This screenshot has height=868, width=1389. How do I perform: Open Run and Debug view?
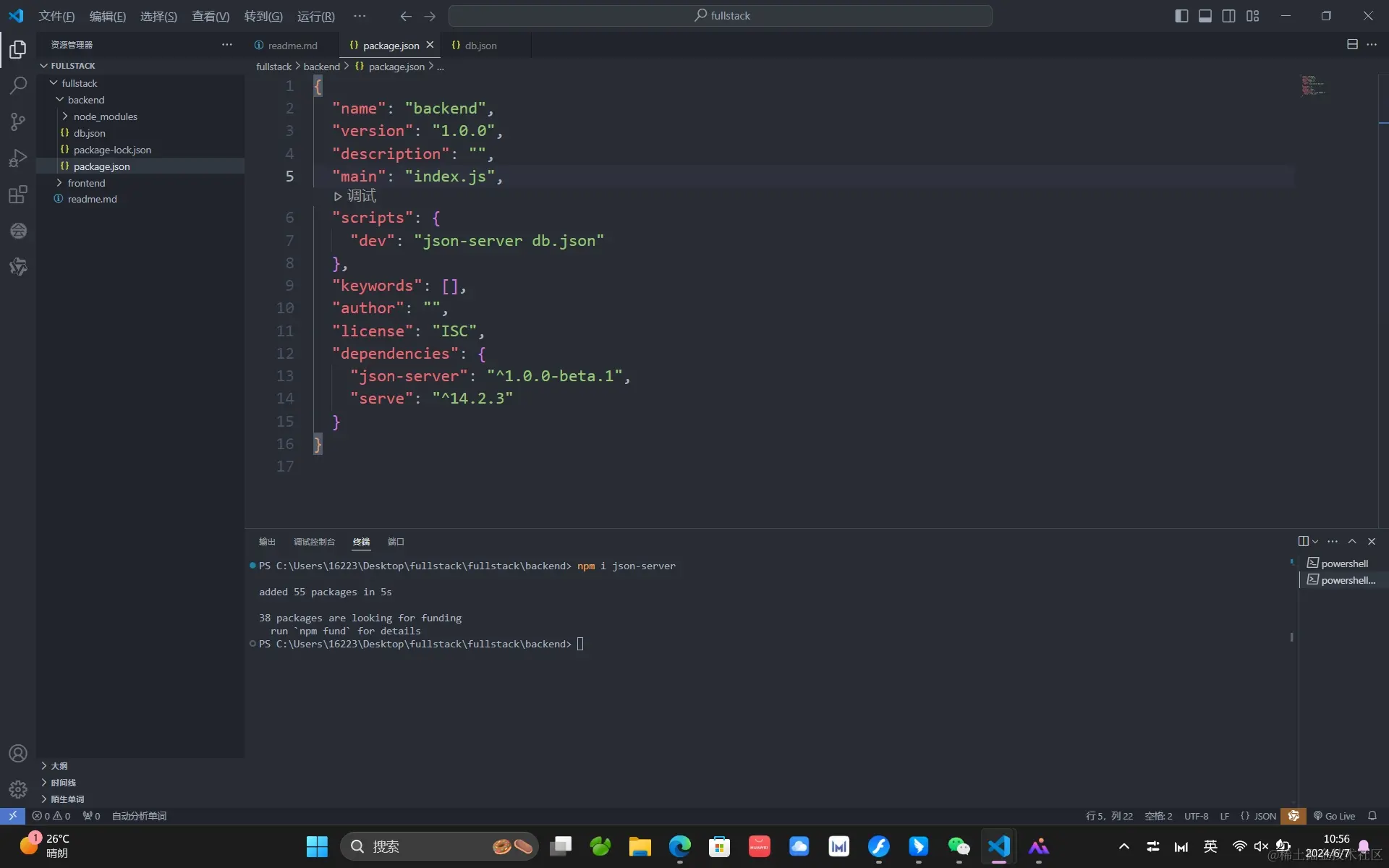(18, 158)
